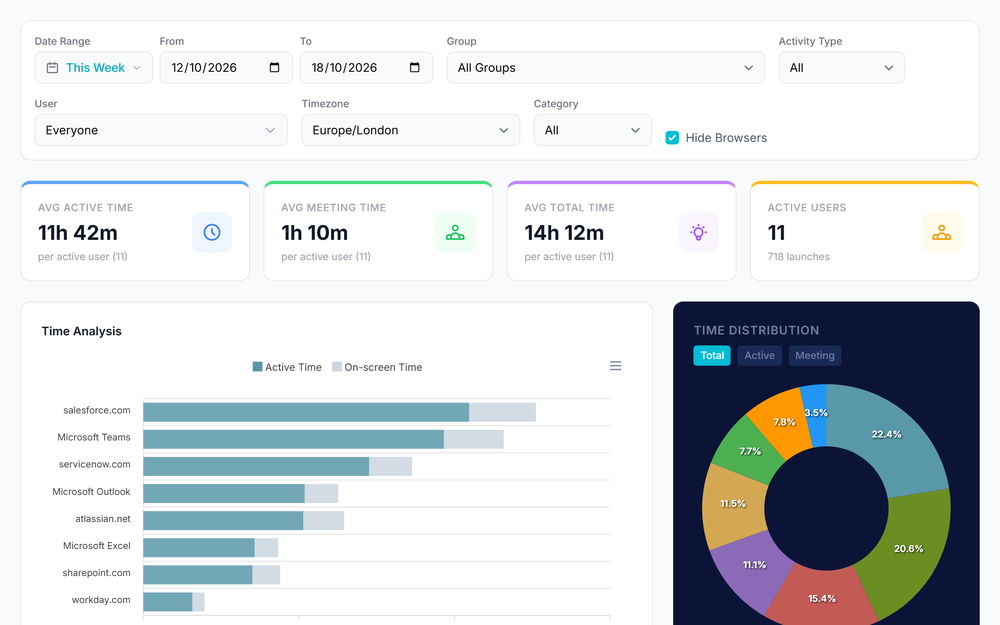The image size is (1000, 625).
Task: Click the 1h 10m average meeting time value
Action: tap(314, 233)
